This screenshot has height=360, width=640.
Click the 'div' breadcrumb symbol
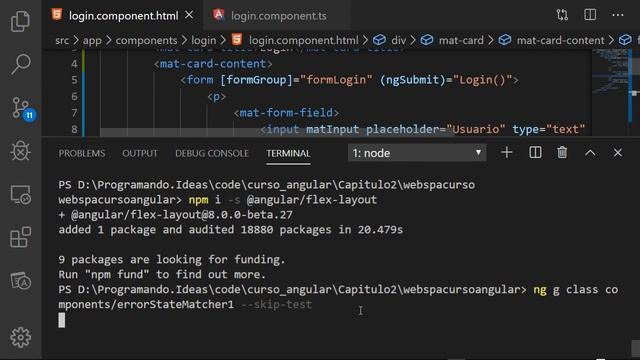point(398,40)
